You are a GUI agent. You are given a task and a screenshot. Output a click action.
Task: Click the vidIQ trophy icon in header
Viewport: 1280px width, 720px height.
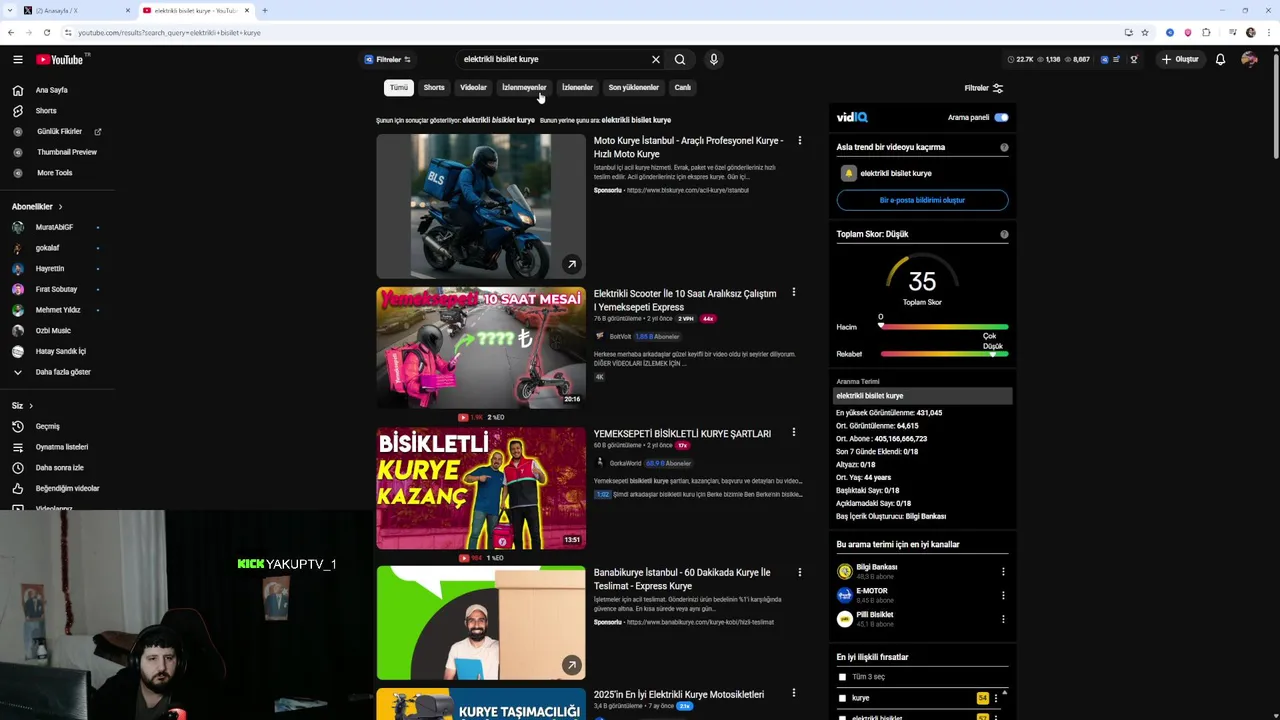tap(1134, 59)
